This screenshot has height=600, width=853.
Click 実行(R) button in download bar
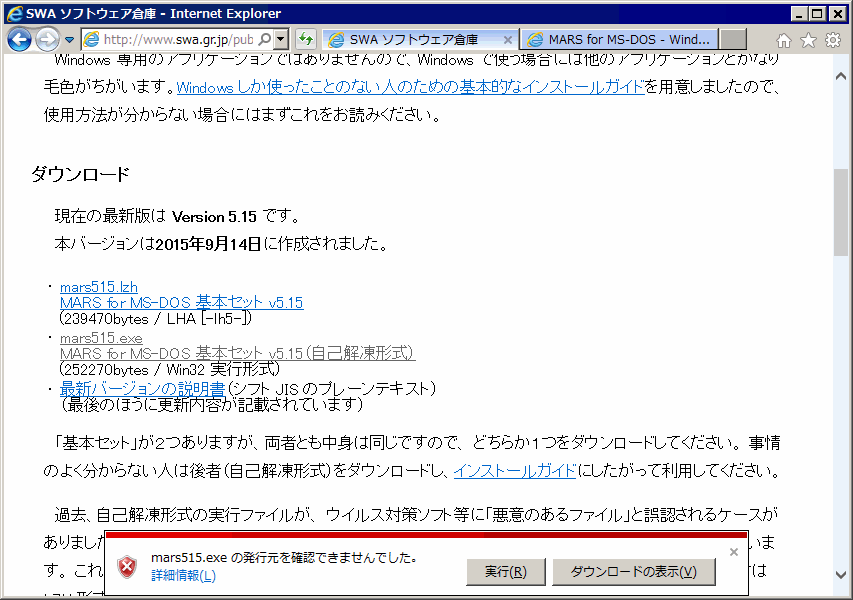coord(505,572)
